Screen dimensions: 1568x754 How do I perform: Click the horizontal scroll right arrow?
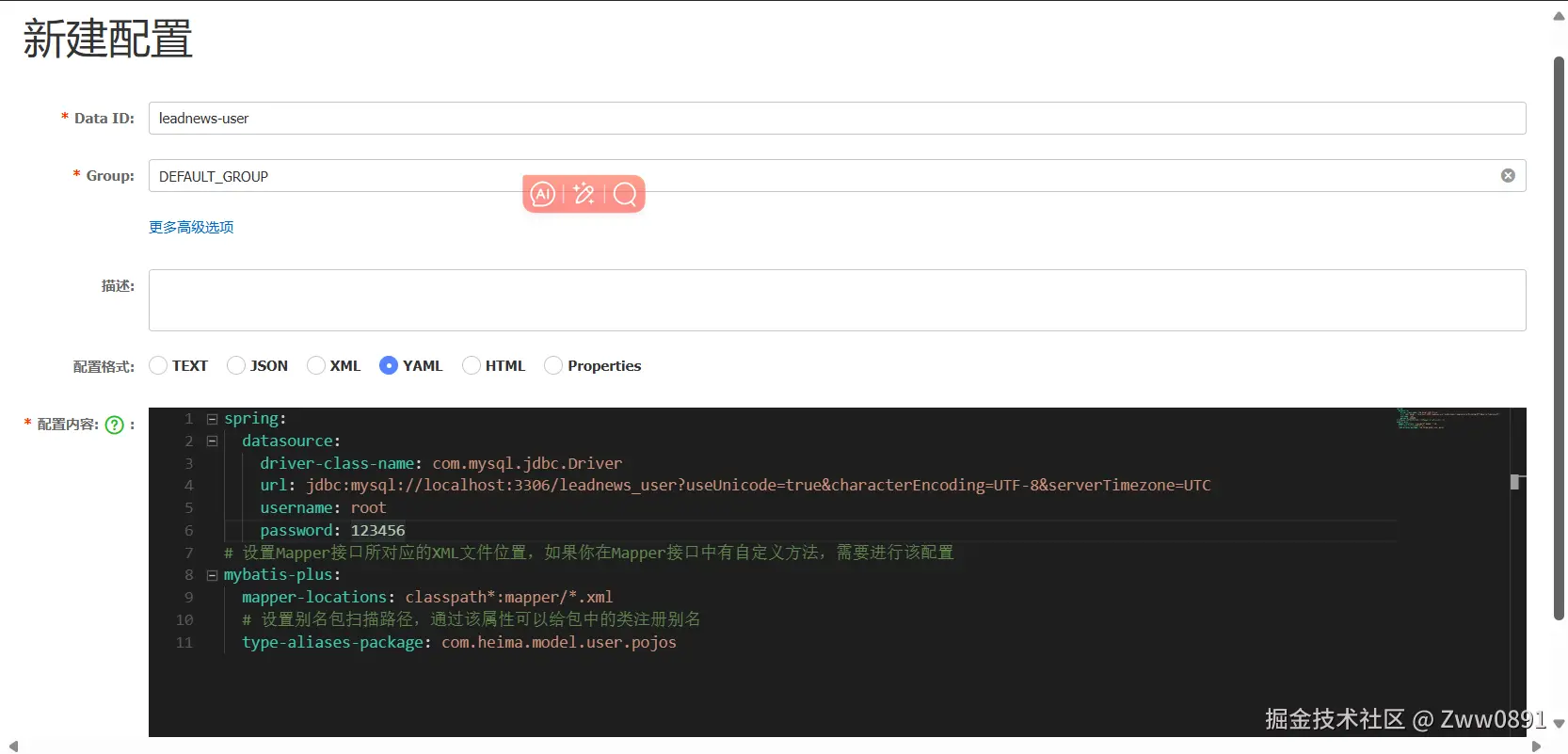(1537, 746)
